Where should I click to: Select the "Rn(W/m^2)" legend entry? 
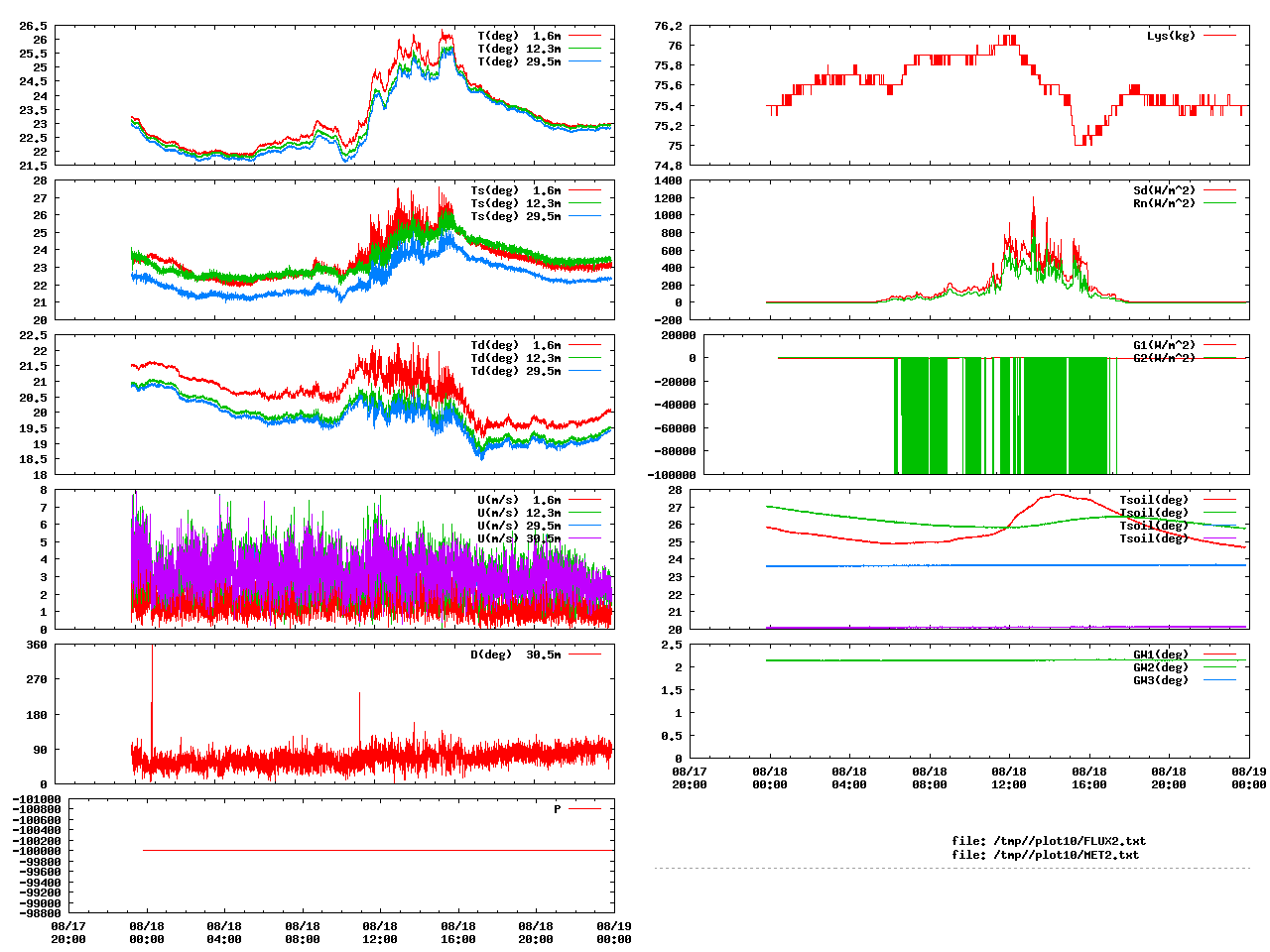point(1165,203)
